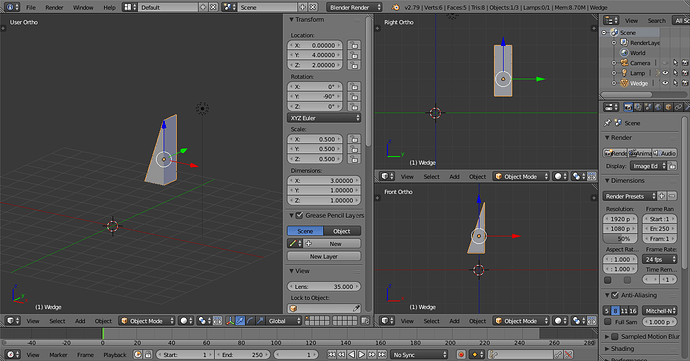Viewport: 690px width, 361px height.
Task: Click the Animation render button
Action: tap(640, 153)
